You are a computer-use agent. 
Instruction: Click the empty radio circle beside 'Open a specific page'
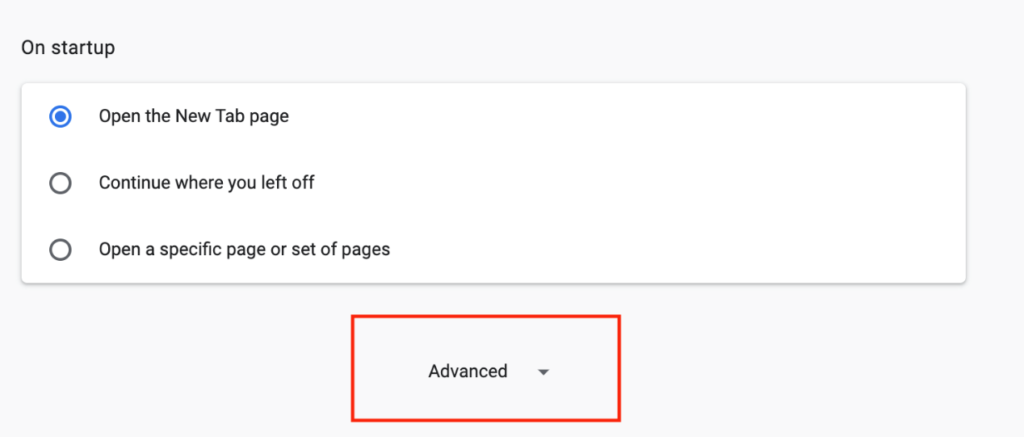pyautogui.click(x=60, y=249)
